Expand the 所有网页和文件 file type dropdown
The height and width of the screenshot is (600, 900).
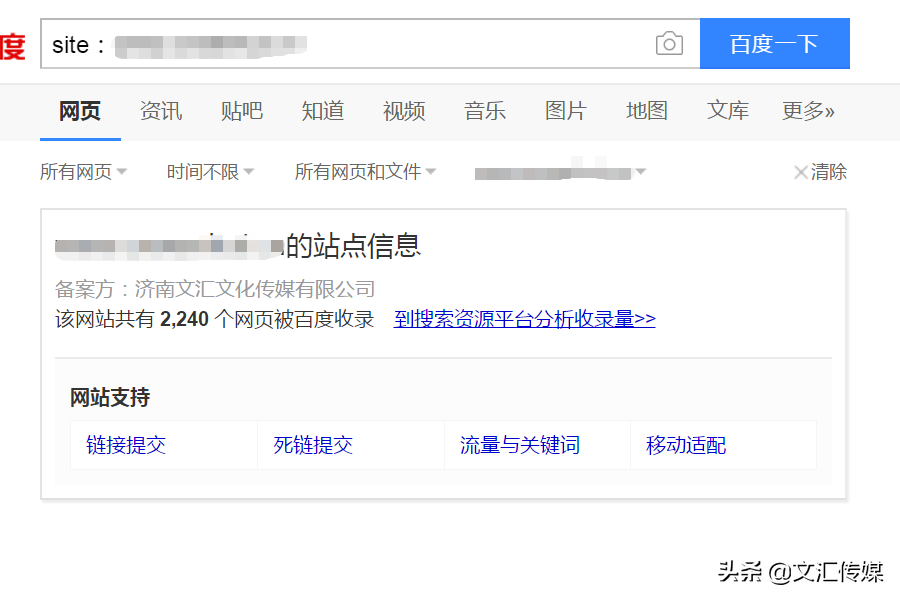[365, 171]
